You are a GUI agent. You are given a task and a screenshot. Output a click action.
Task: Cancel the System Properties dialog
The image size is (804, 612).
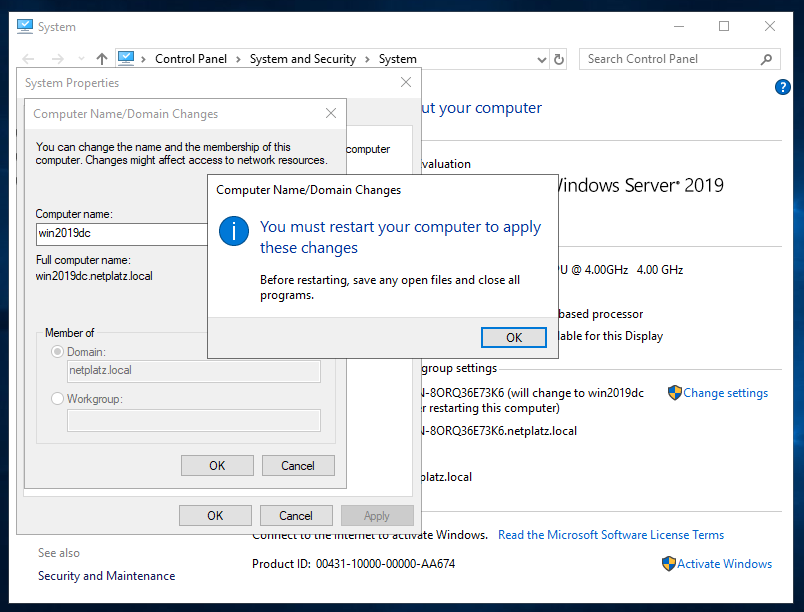pyautogui.click(x=296, y=516)
